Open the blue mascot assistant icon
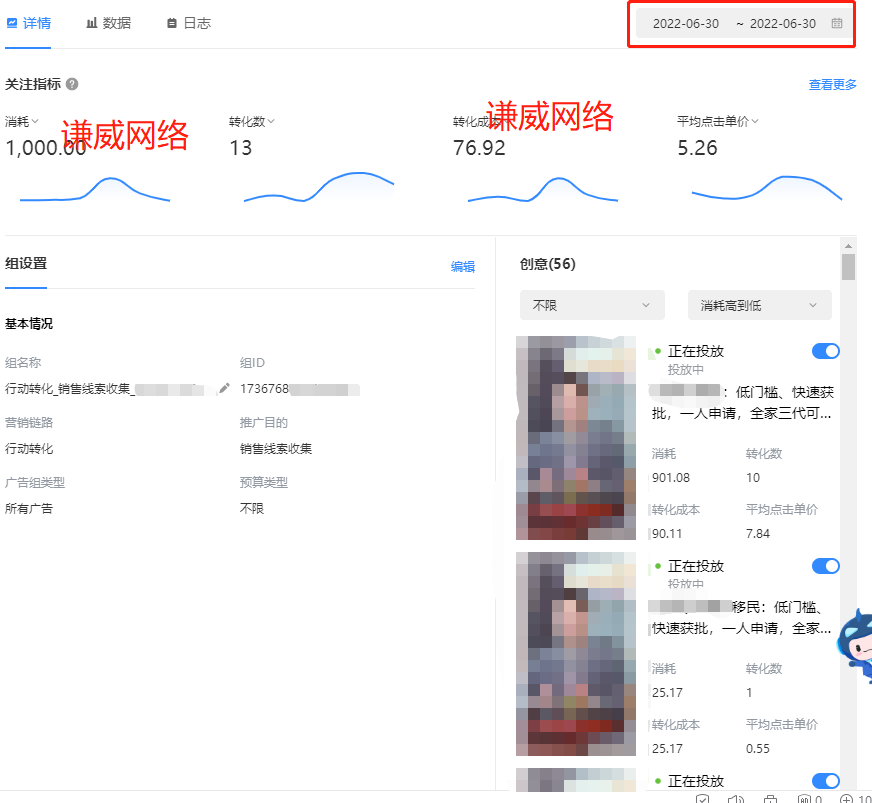The width and height of the screenshot is (872, 803). click(855, 645)
